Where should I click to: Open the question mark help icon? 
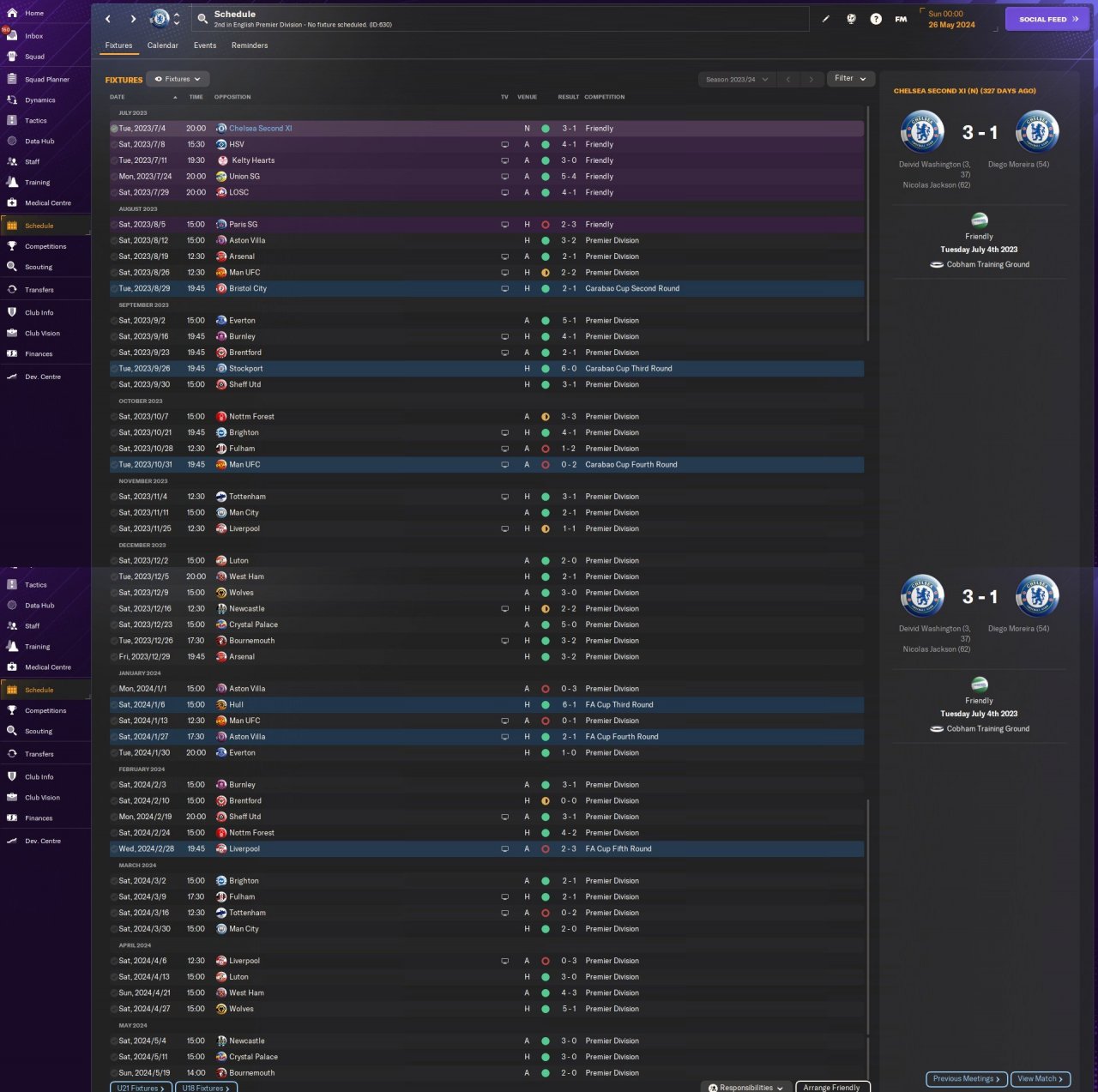(x=876, y=19)
